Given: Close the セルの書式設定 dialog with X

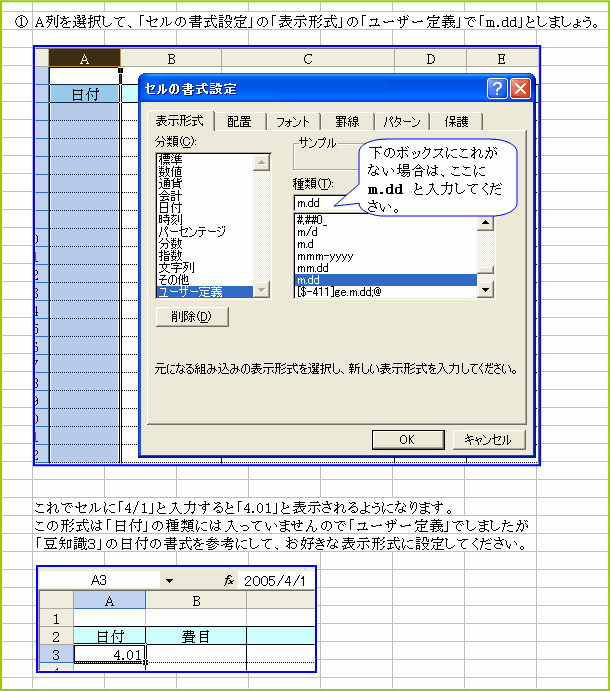Looking at the screenshot, I should click(521, 89).
